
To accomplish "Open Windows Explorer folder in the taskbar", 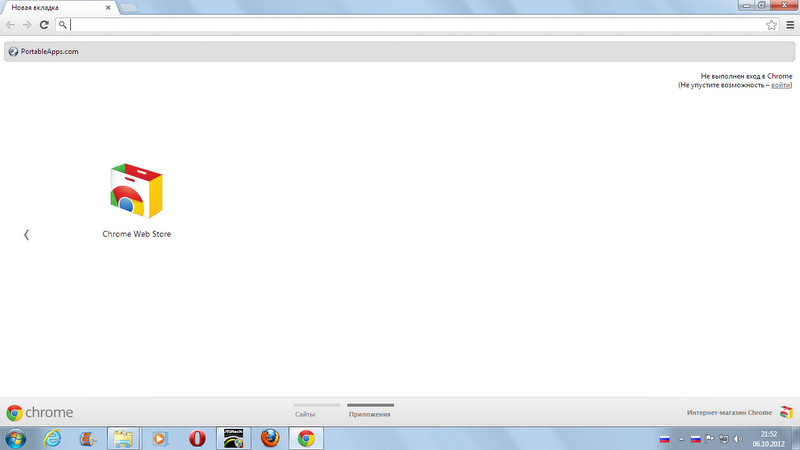I will [x=123, y=439].
